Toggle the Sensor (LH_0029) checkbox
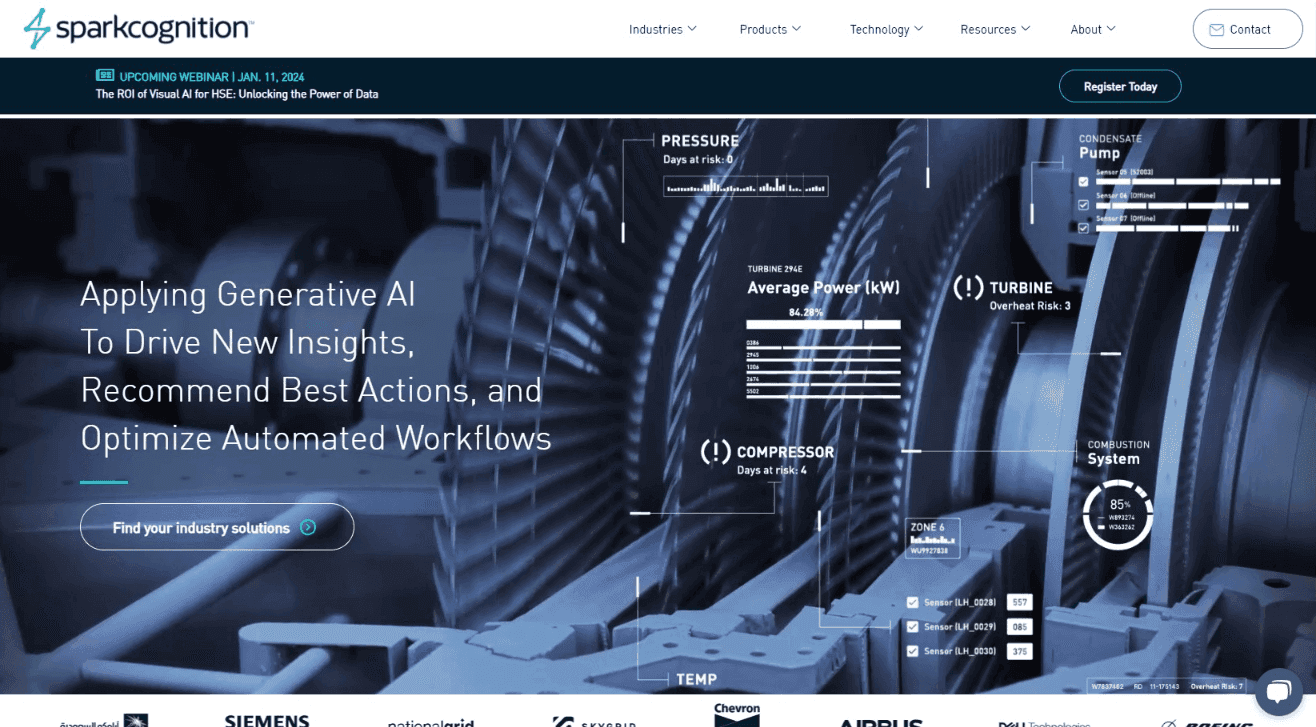Image resolution: width=1316 pixels, height=727 pixels. pyautogui.click(x=912, y=627)
